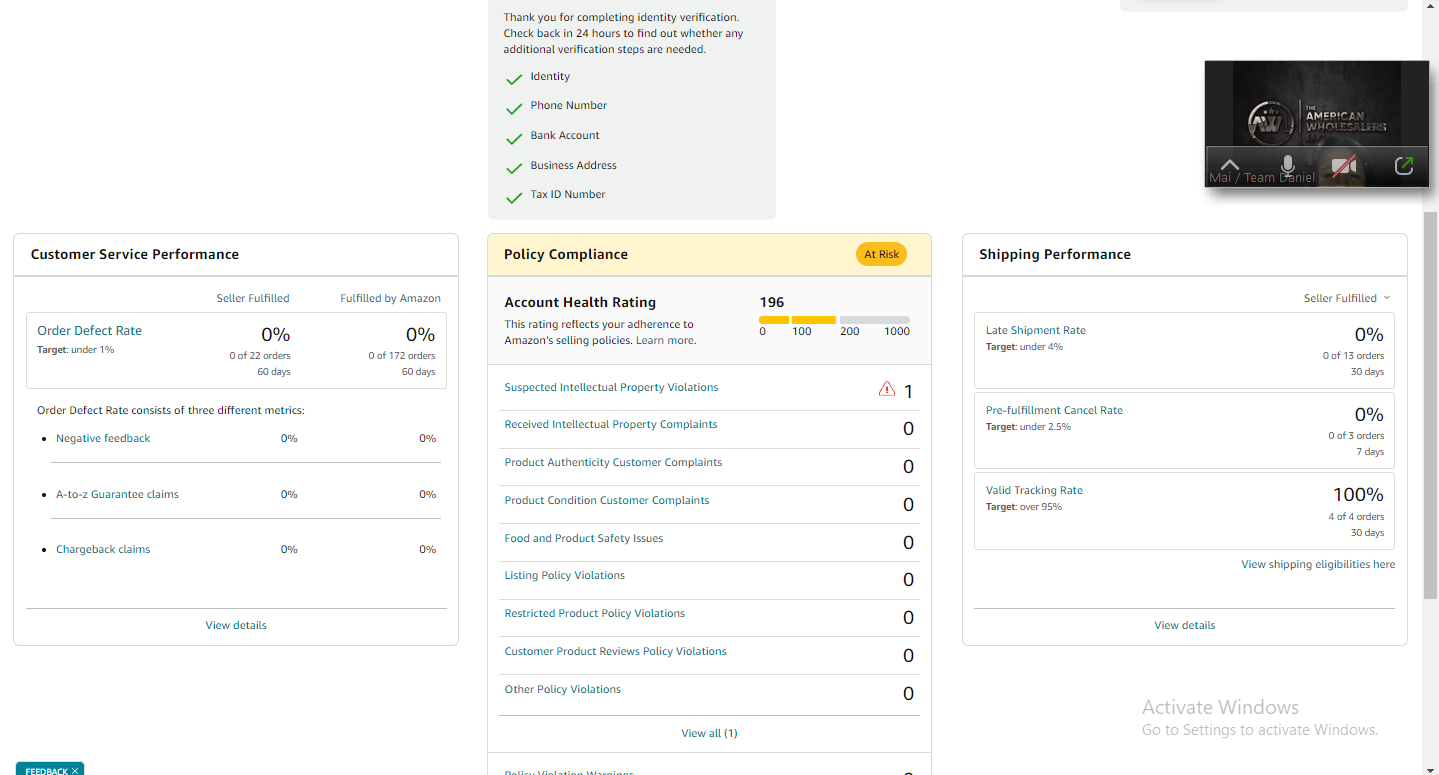This screenshot has width=1439, height=775.
Task: Click Learn more about Account Health Rating
Action: (x=664, y=340)
